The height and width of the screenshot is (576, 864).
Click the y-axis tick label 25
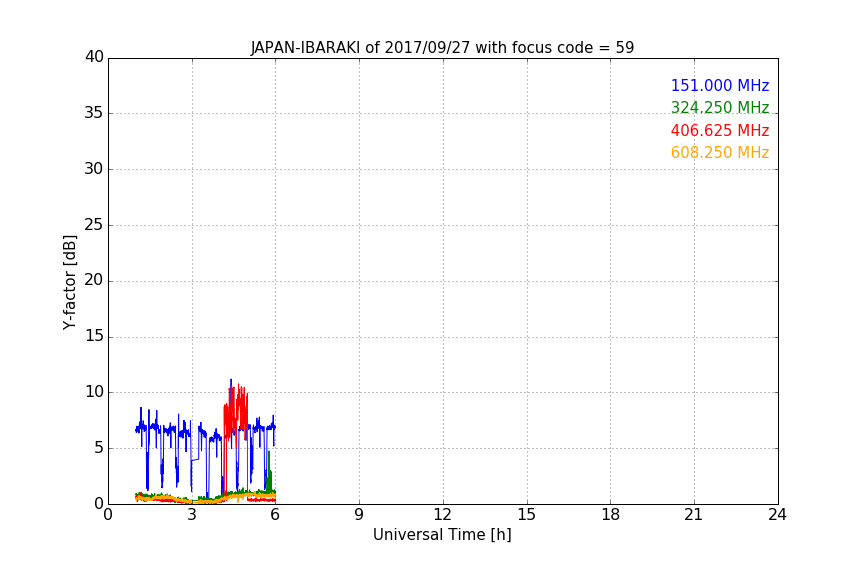pyautogui.click(x=94, y=224)
